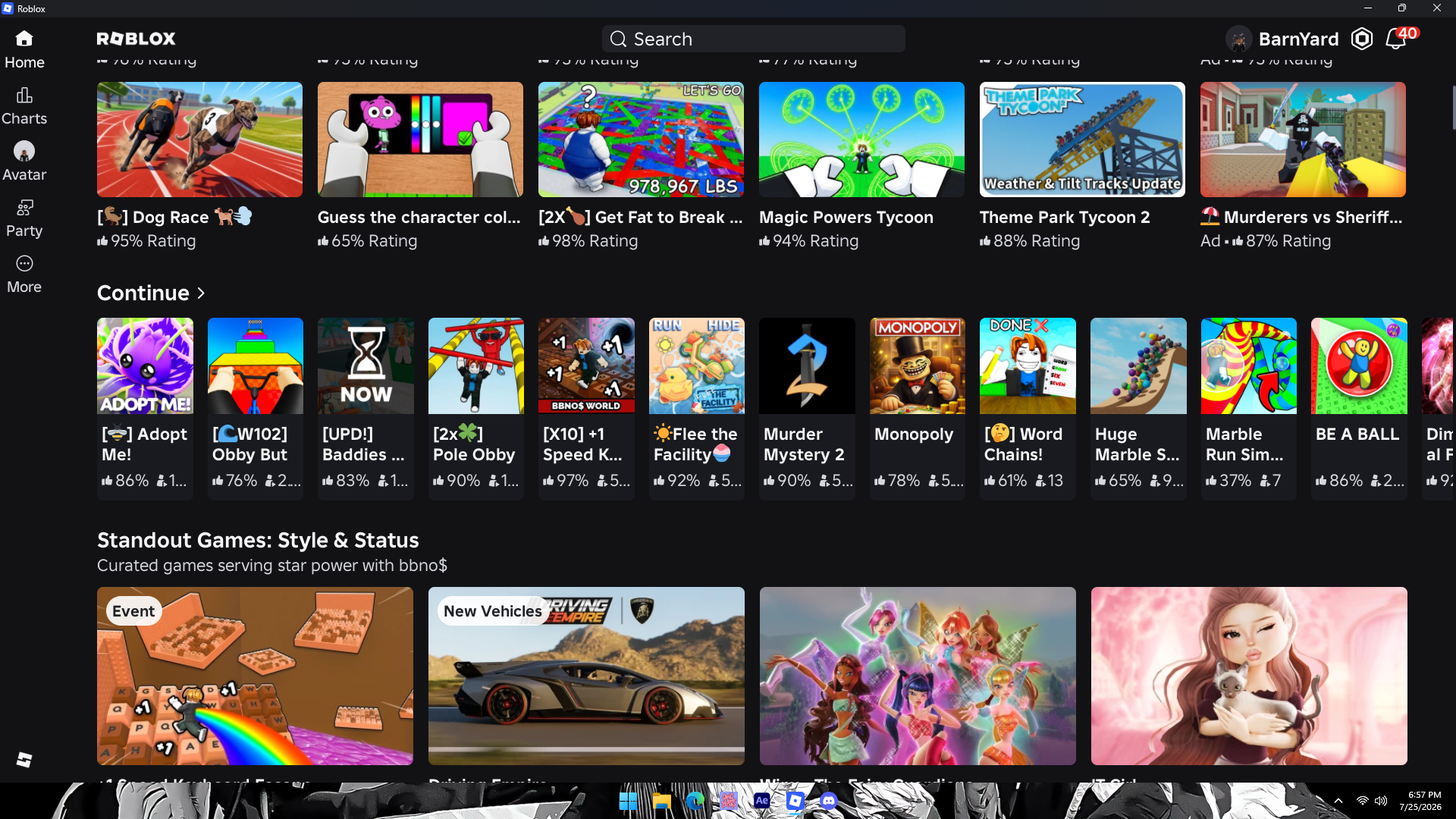Click the Magic Powers Tycoon title
This screenshot has height=819, width=1456.
(x=846, y=217)
